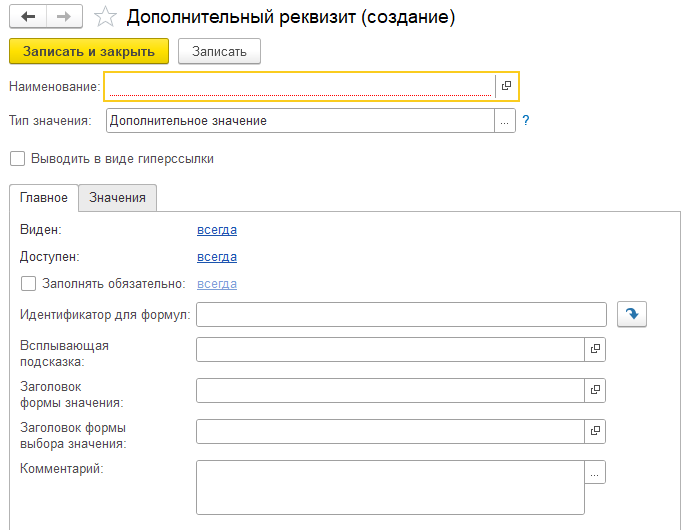Screen dimensions: 689x530
Task: Click the blue help question mark
Action: 525,121
